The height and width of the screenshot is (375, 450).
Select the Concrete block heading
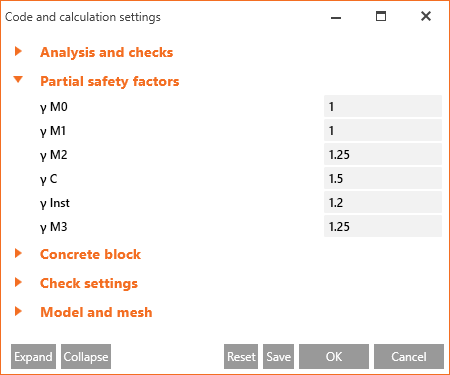[x=90, y=254]
